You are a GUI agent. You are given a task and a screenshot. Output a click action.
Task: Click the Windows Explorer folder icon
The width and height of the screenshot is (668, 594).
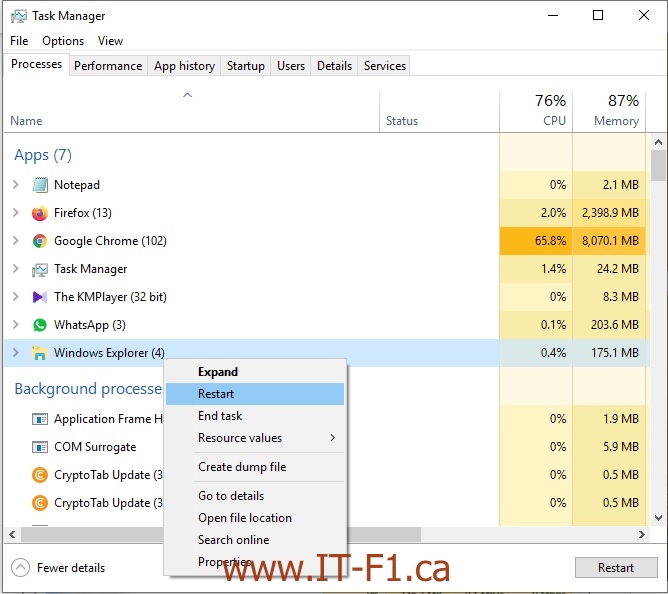40,353
